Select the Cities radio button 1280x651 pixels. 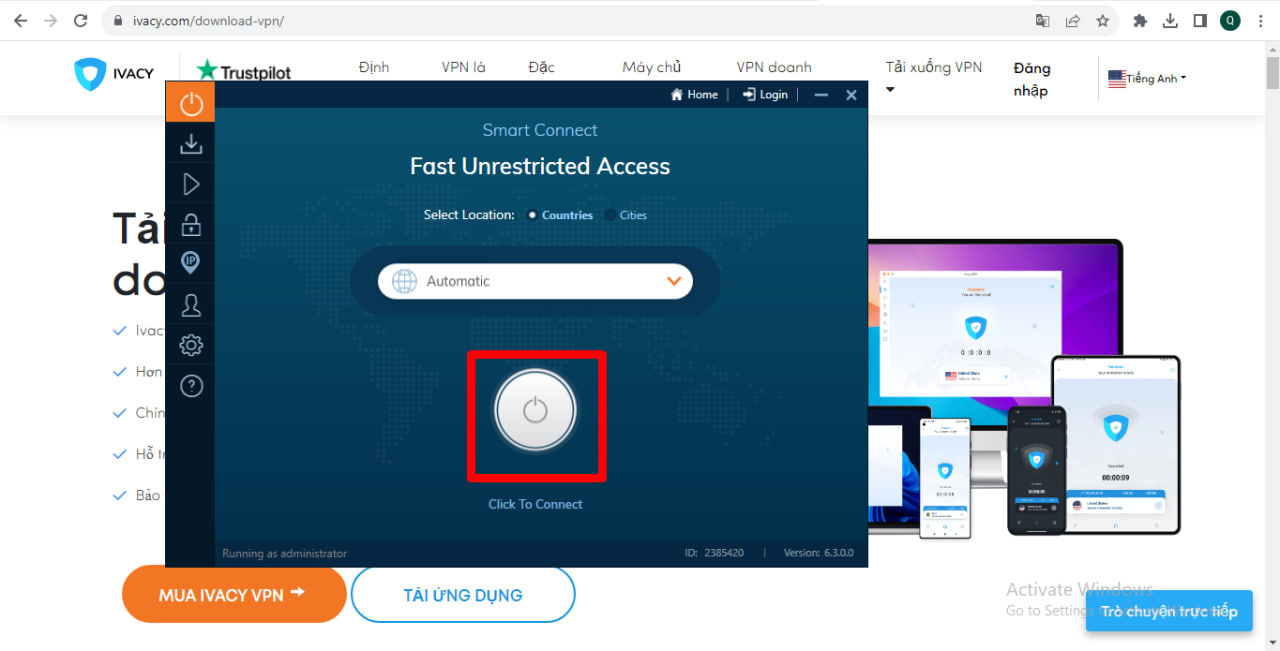click(x=611, y=215)
